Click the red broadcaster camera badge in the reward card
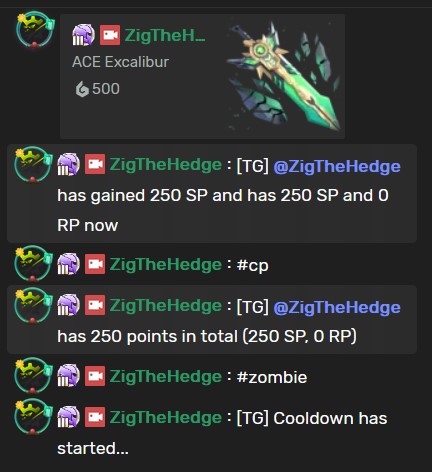Viewport: 432px width, 472px height. [x=110, y=35]
